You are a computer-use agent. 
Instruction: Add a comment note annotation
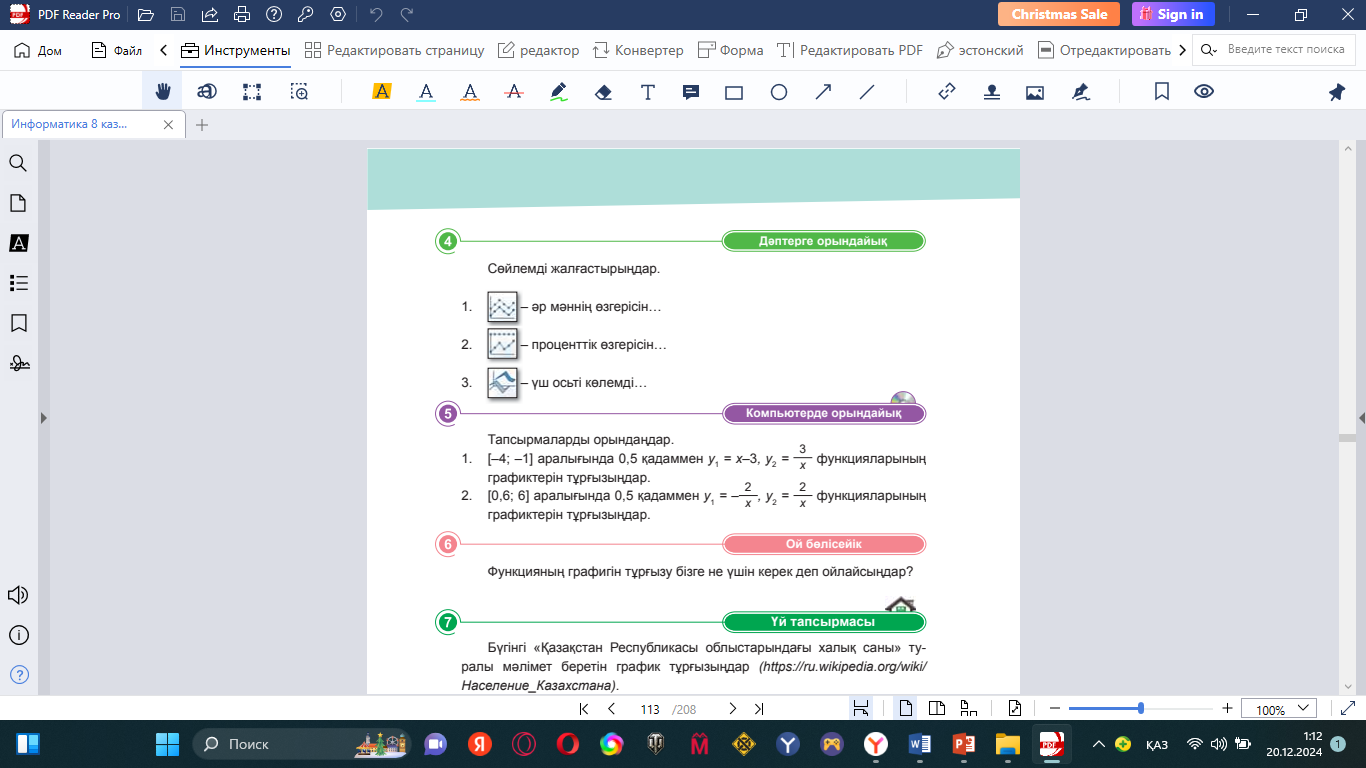(691, 92)
